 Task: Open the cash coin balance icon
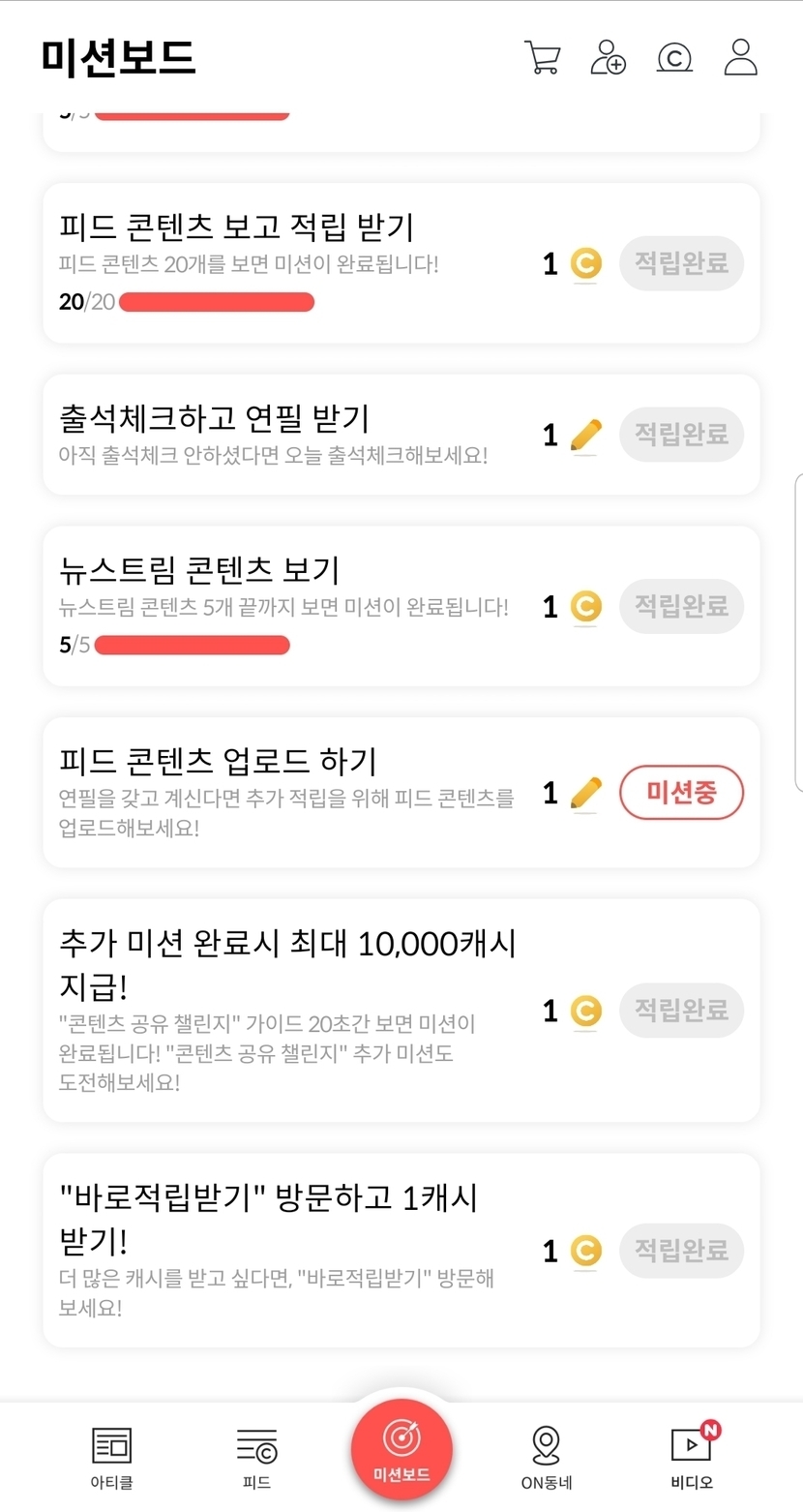click(x=674, y=57)
